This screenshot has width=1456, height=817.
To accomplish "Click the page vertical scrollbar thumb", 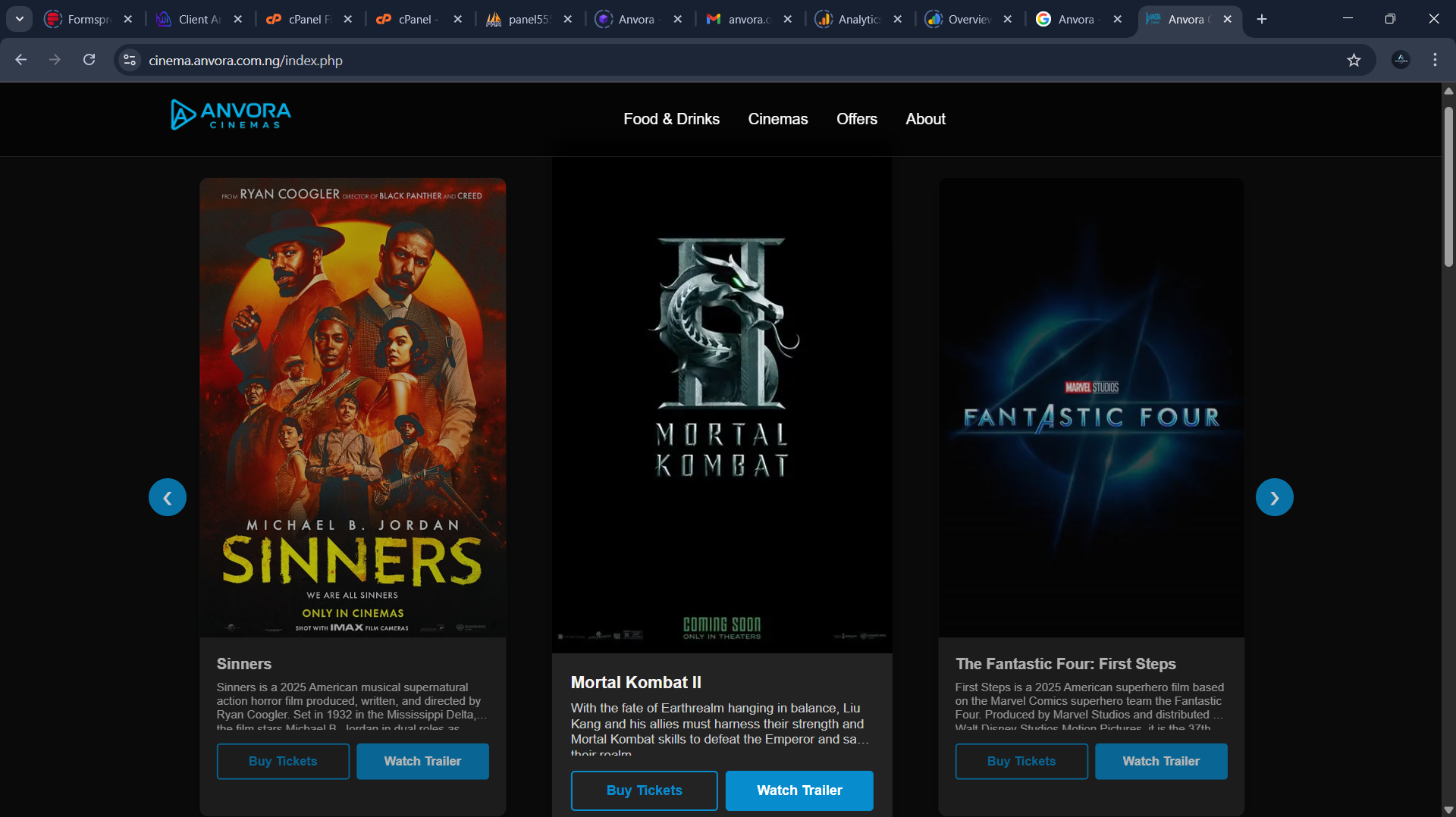I will click(1448, 186).
